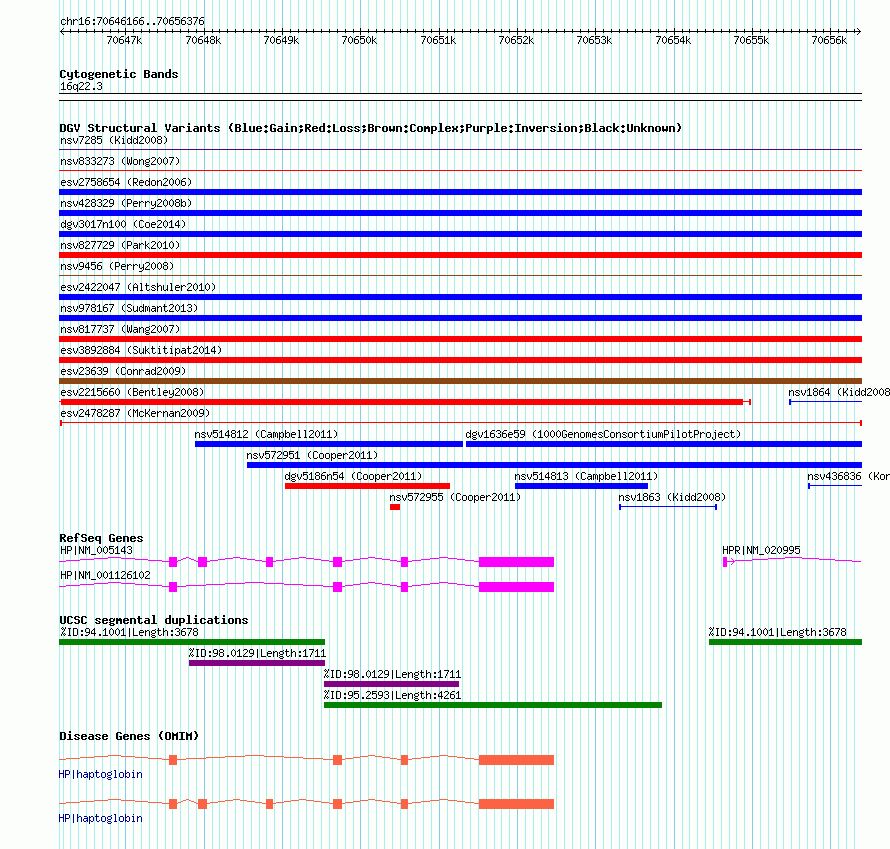Click nsv572951 (Cooper2011) variant label

point(312,455)
